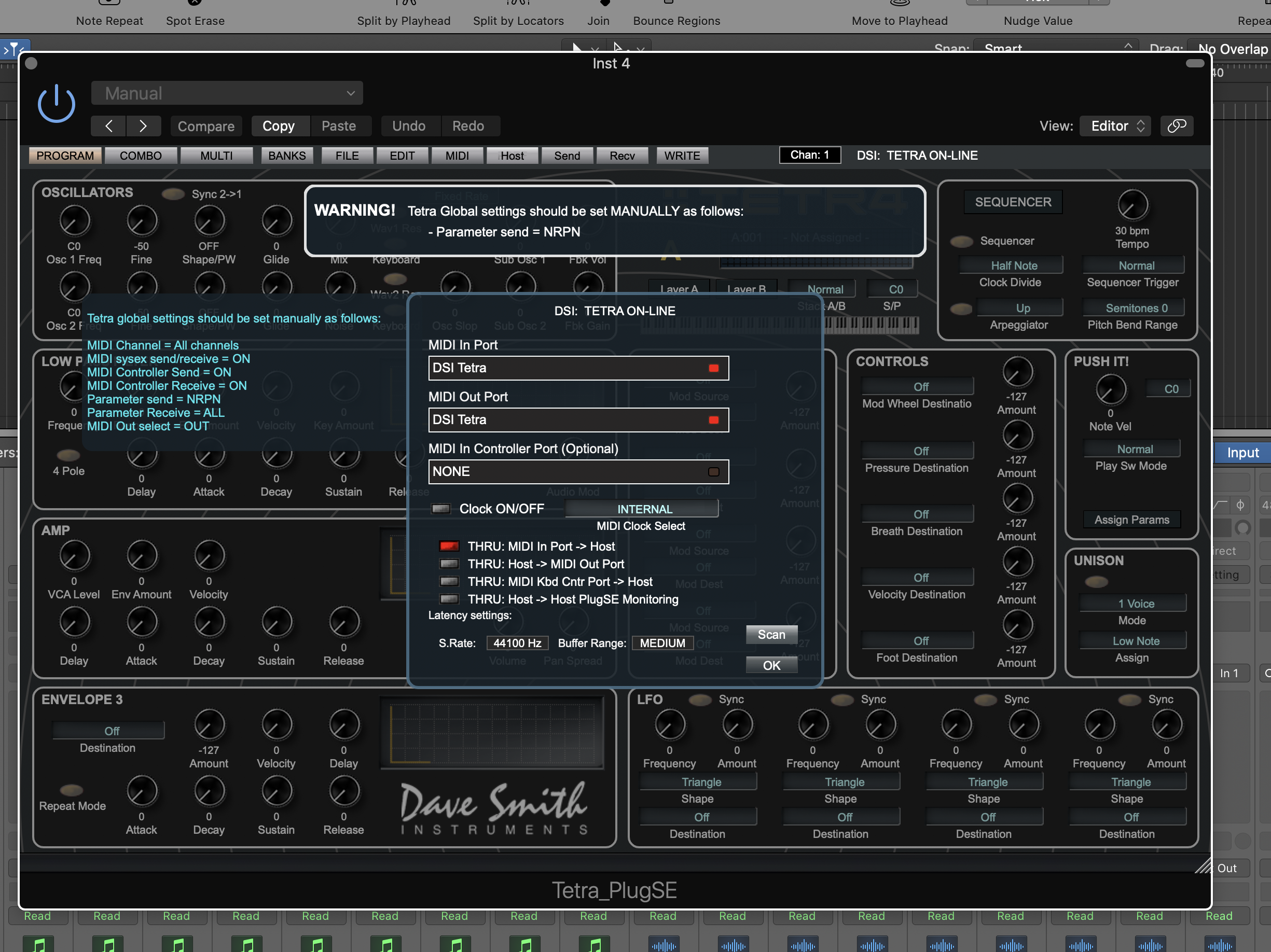Go to previous preset arrow

(108, 126)
